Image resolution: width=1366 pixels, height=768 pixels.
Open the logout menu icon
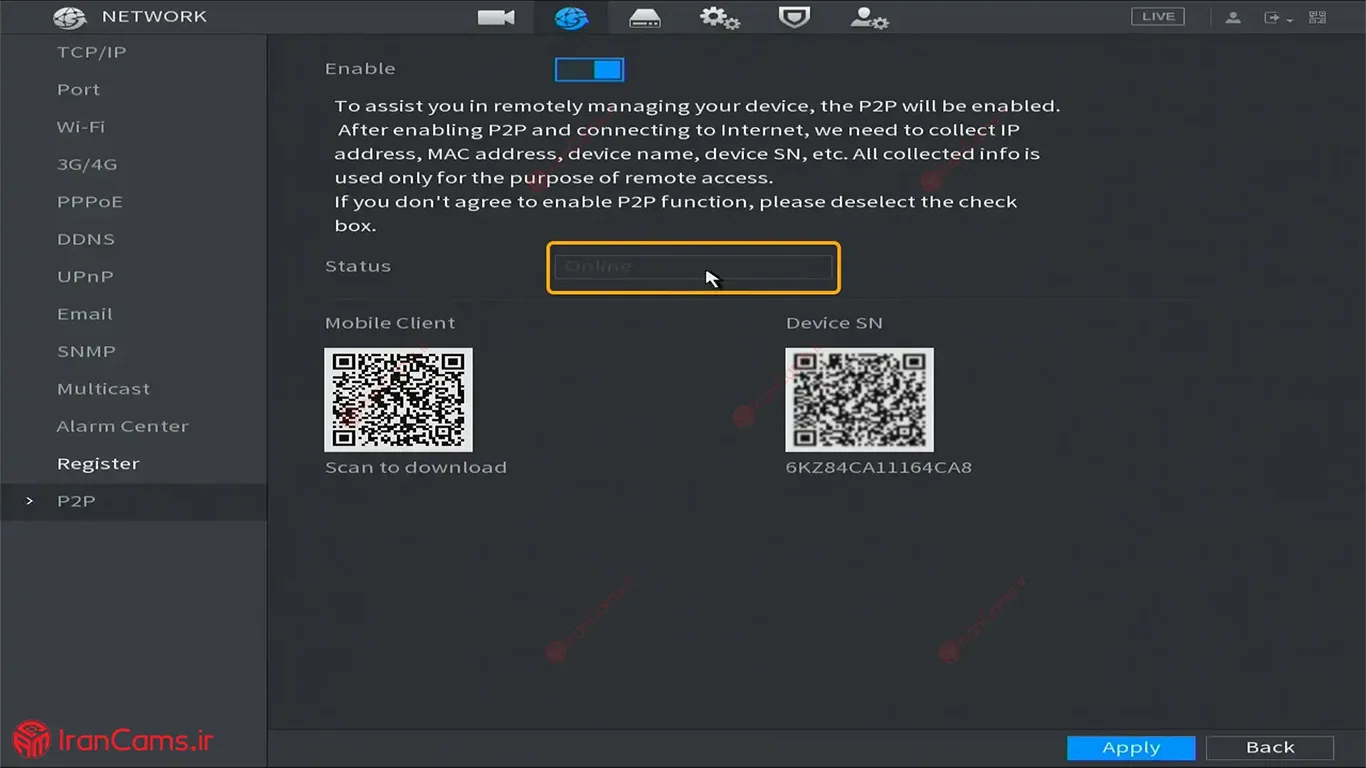[1277, 17]
